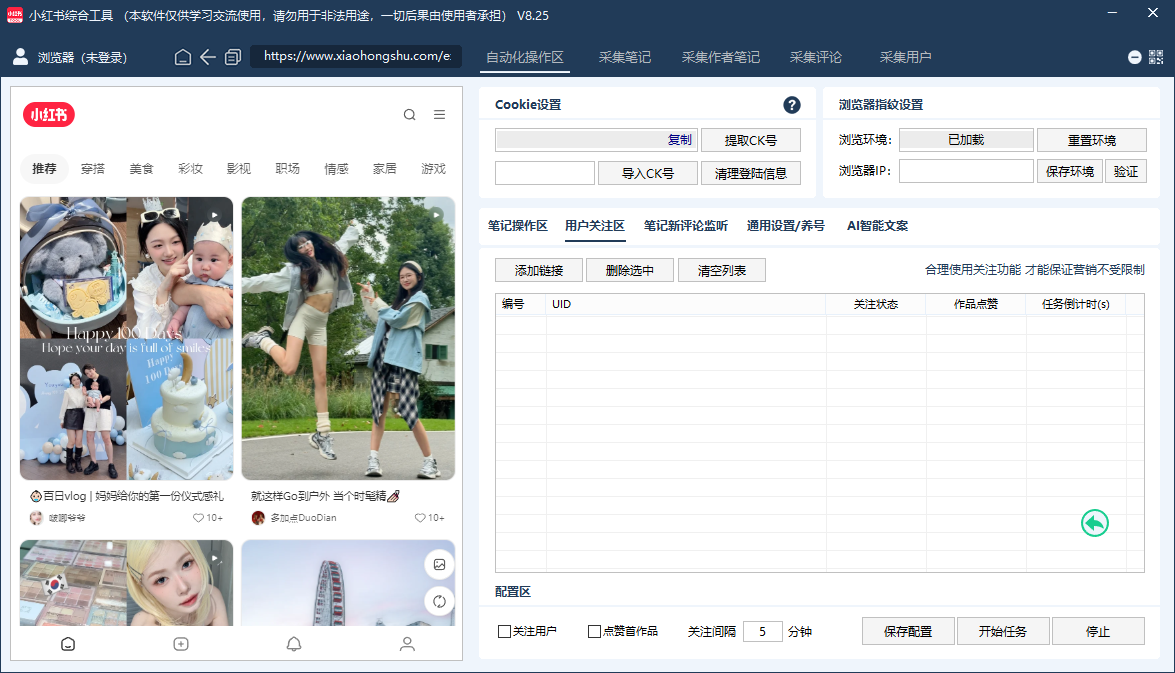Click the green back arrow in the right panel
This screenshot has width=1175, height=673.
coord(1094,522)
